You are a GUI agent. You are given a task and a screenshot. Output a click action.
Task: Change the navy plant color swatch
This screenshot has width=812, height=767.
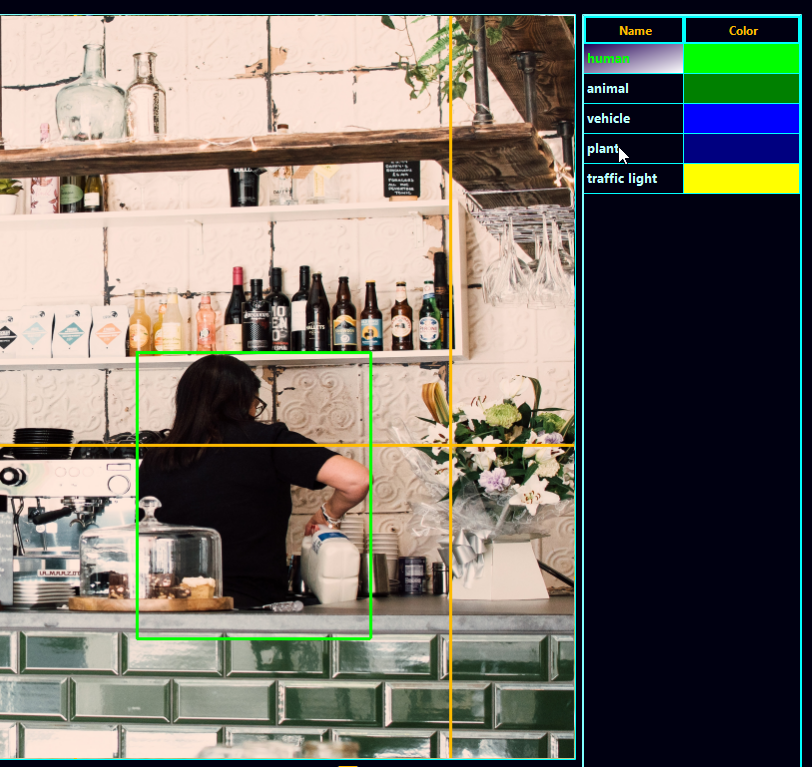coord(741,149)
